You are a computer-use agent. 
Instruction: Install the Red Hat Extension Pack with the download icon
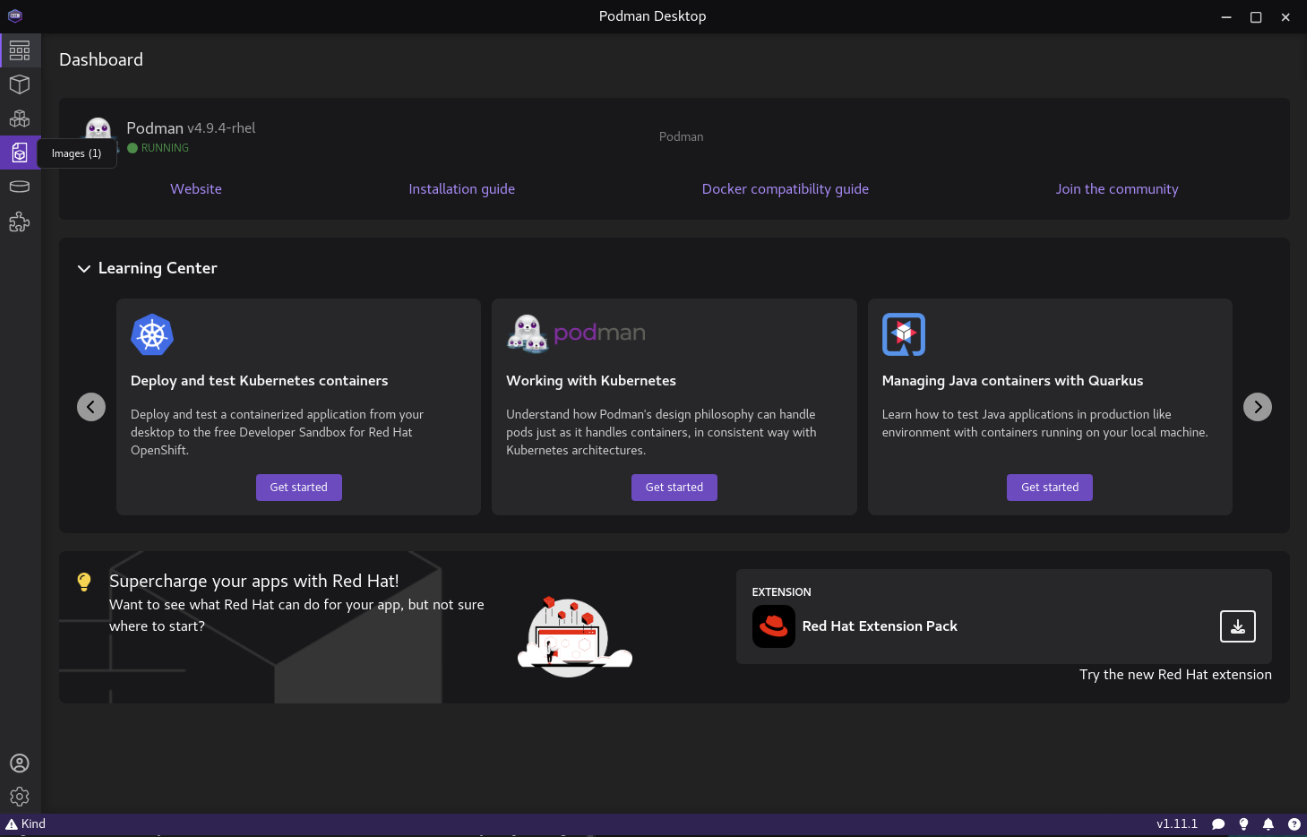coord(1237,626)
